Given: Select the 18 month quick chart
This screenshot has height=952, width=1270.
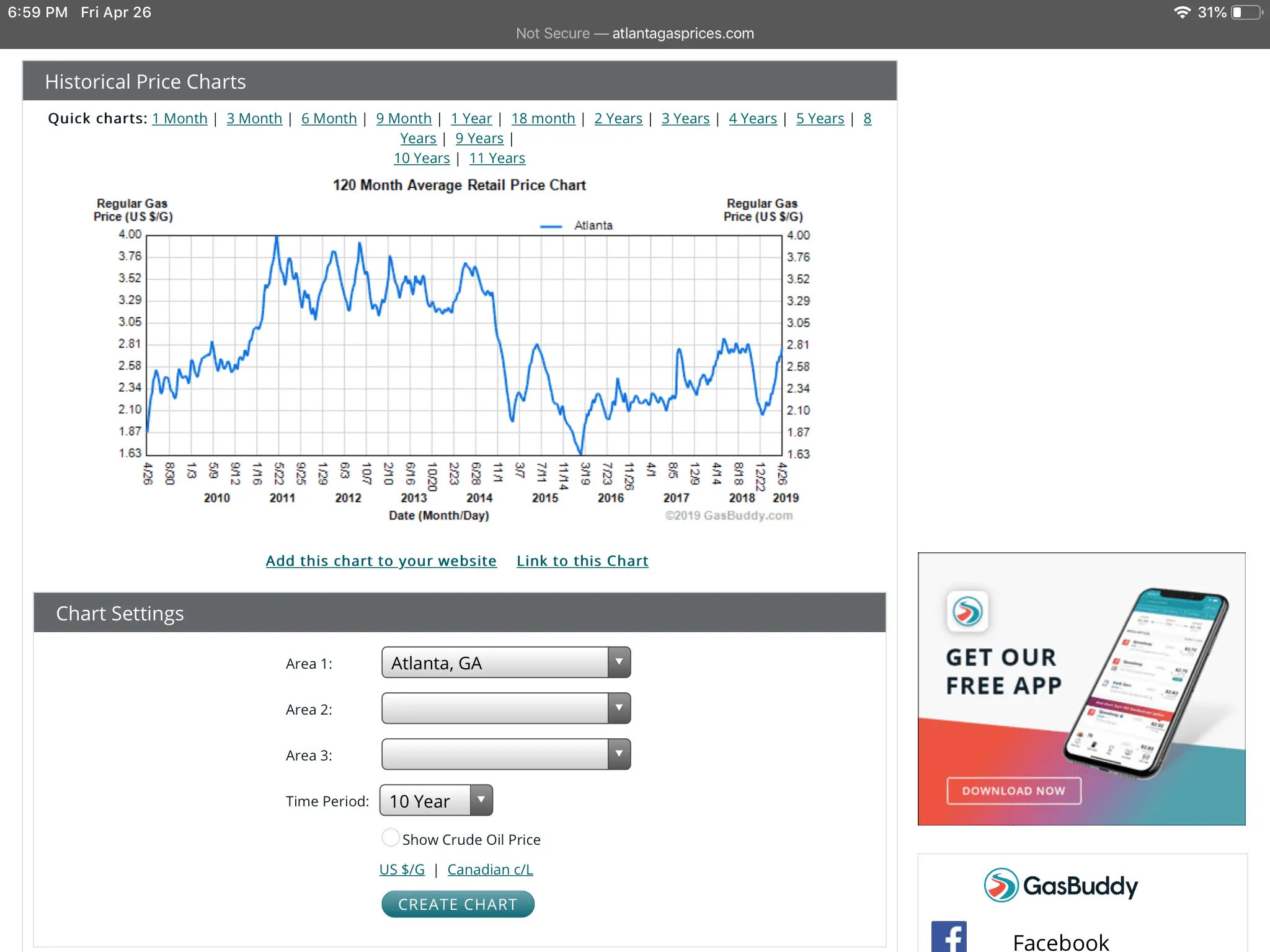Looking at the screenshot, I should (x=543, y=118).
